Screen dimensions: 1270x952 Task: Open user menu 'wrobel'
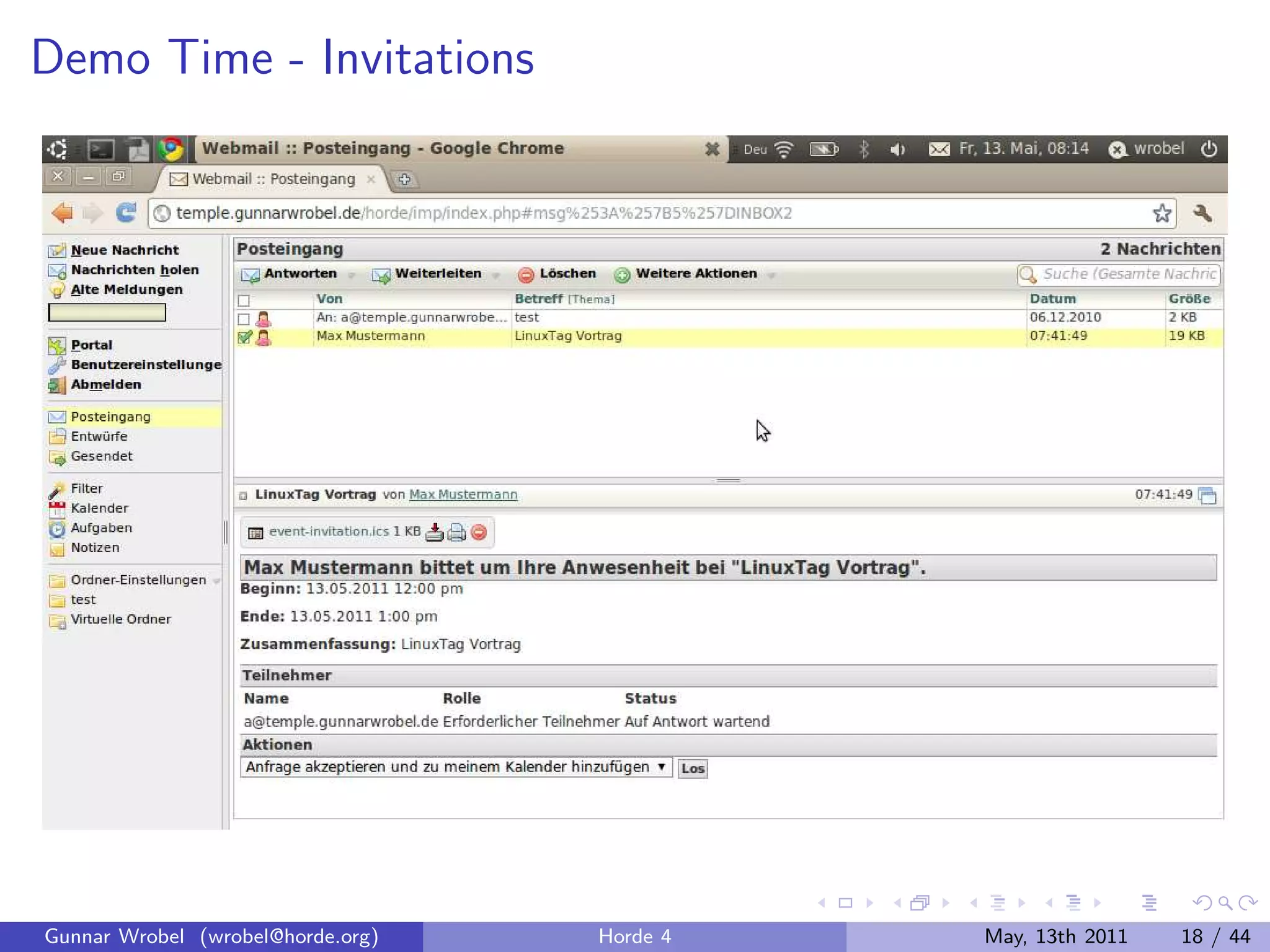click(1147, 149)
